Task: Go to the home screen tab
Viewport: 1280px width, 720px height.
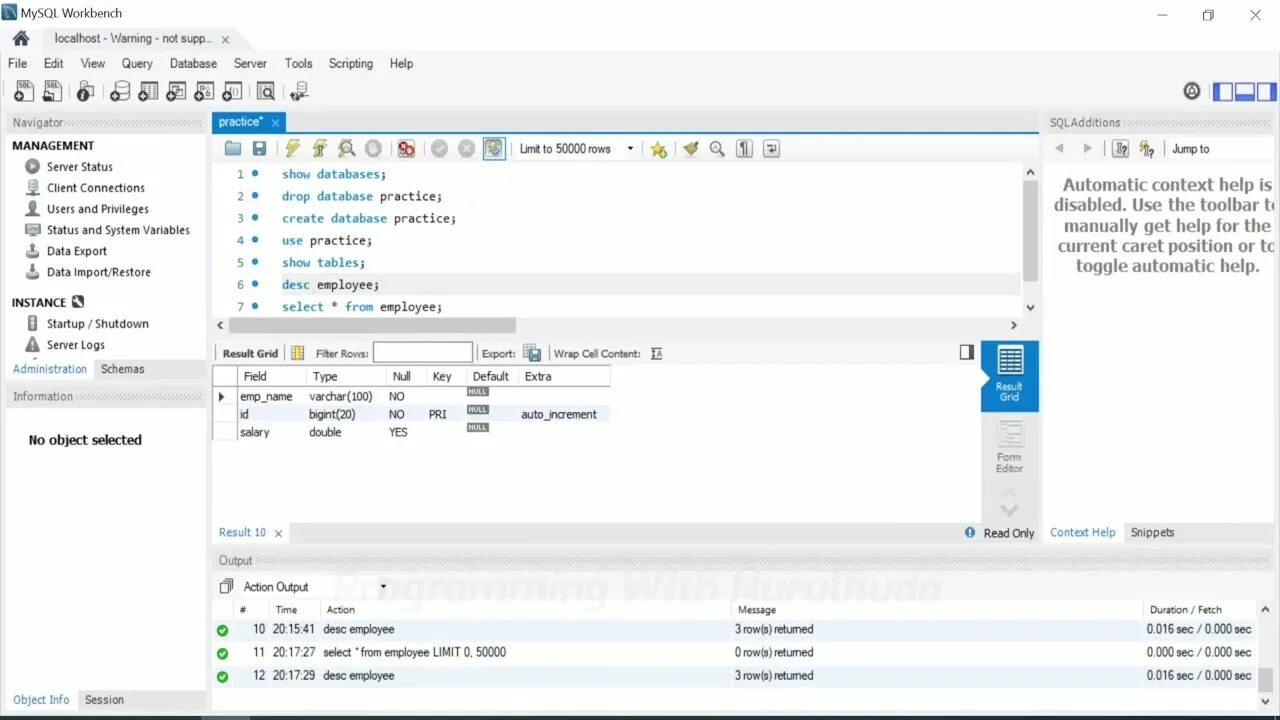Action: coord(21,38)
